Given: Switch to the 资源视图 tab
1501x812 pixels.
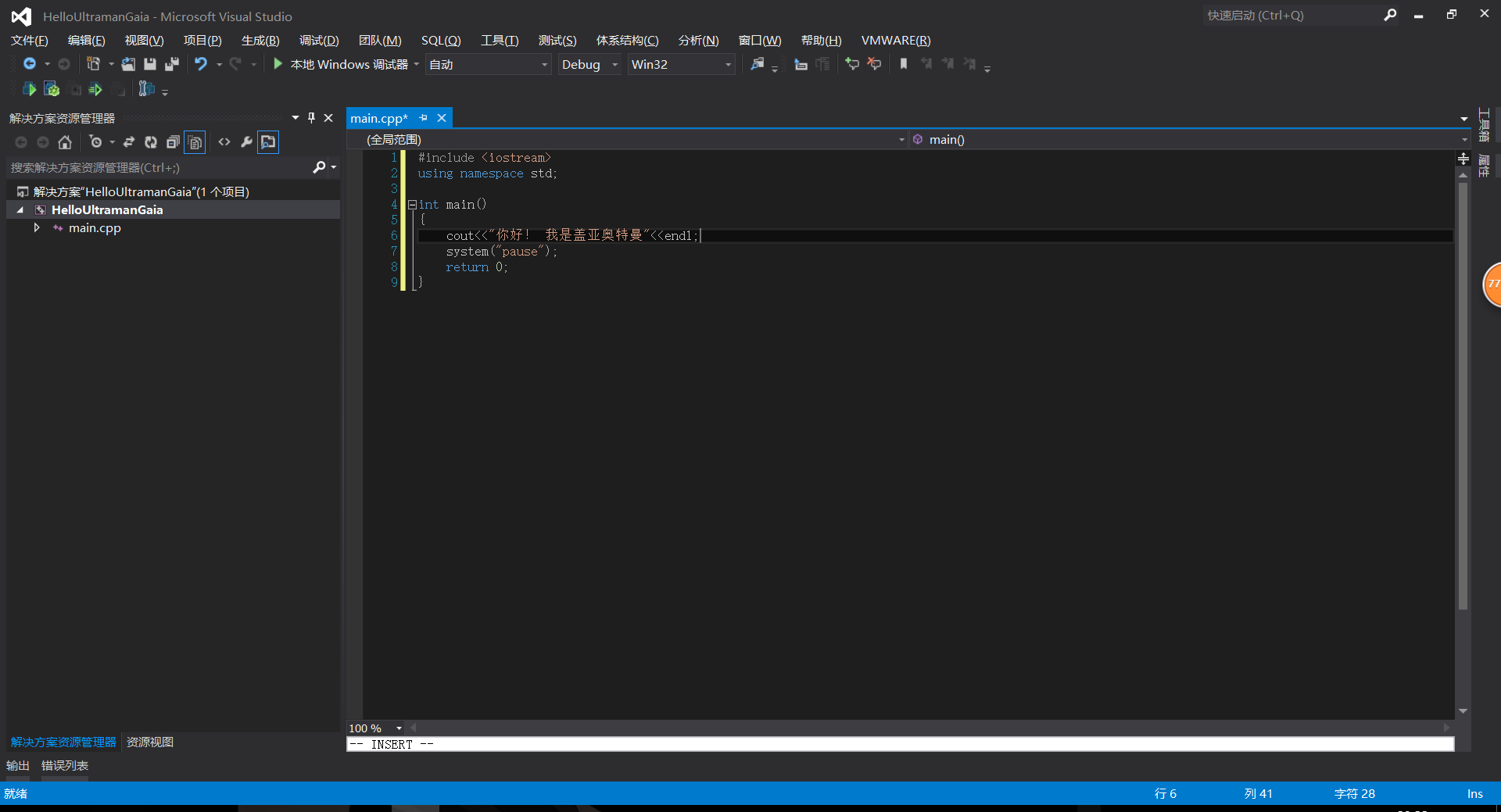Looking at the screenshot, I should (150, 742).
